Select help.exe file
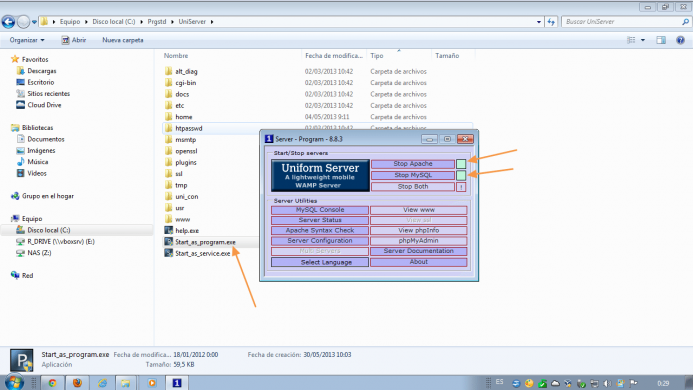This screenshot has width=693, height=390. (x=187, y=231)
